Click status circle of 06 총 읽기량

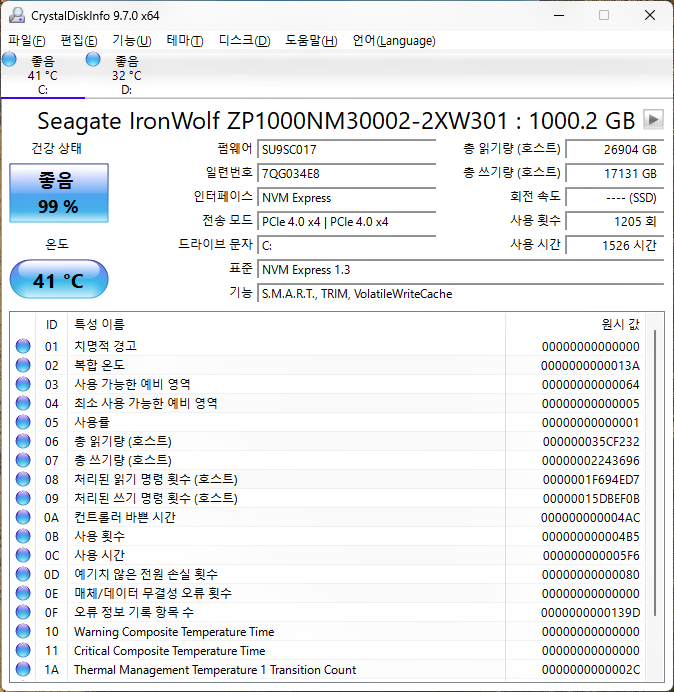[x=23, y=441]
